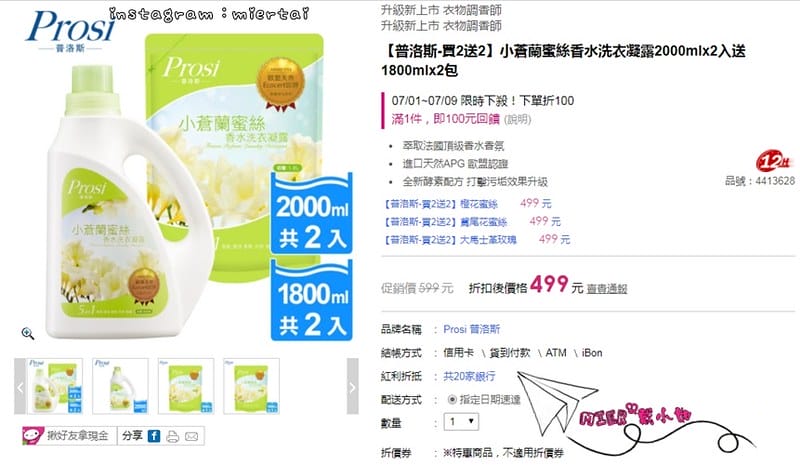Open 鳶尾花蜜絲 variant link

[445, 222]
